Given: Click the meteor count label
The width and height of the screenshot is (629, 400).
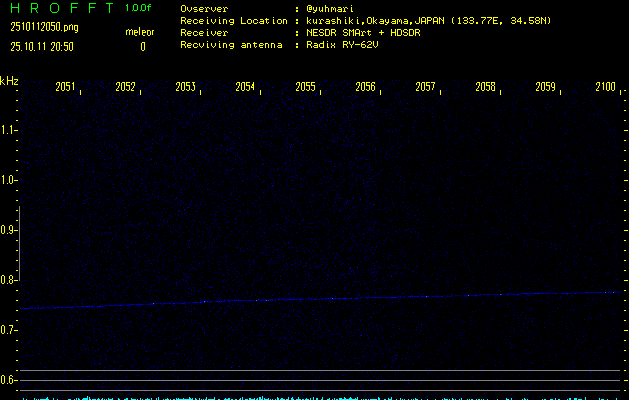Looking at the screenshot, I should click(x=140, y=33).
